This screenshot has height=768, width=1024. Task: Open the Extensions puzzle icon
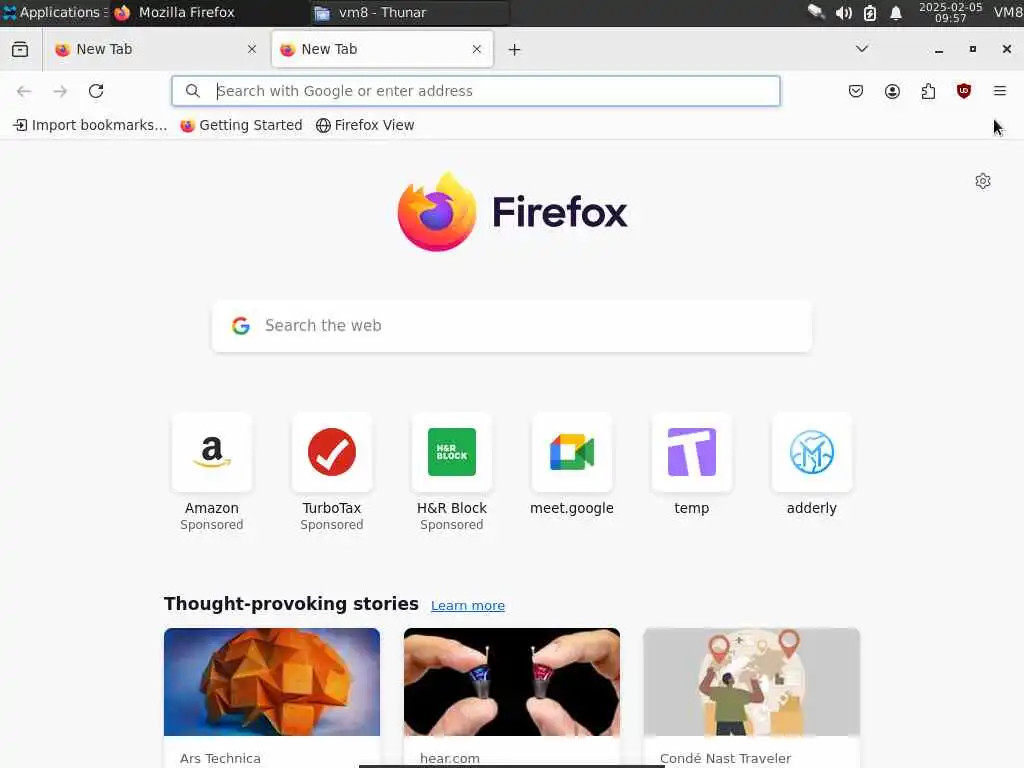(928, 91)
